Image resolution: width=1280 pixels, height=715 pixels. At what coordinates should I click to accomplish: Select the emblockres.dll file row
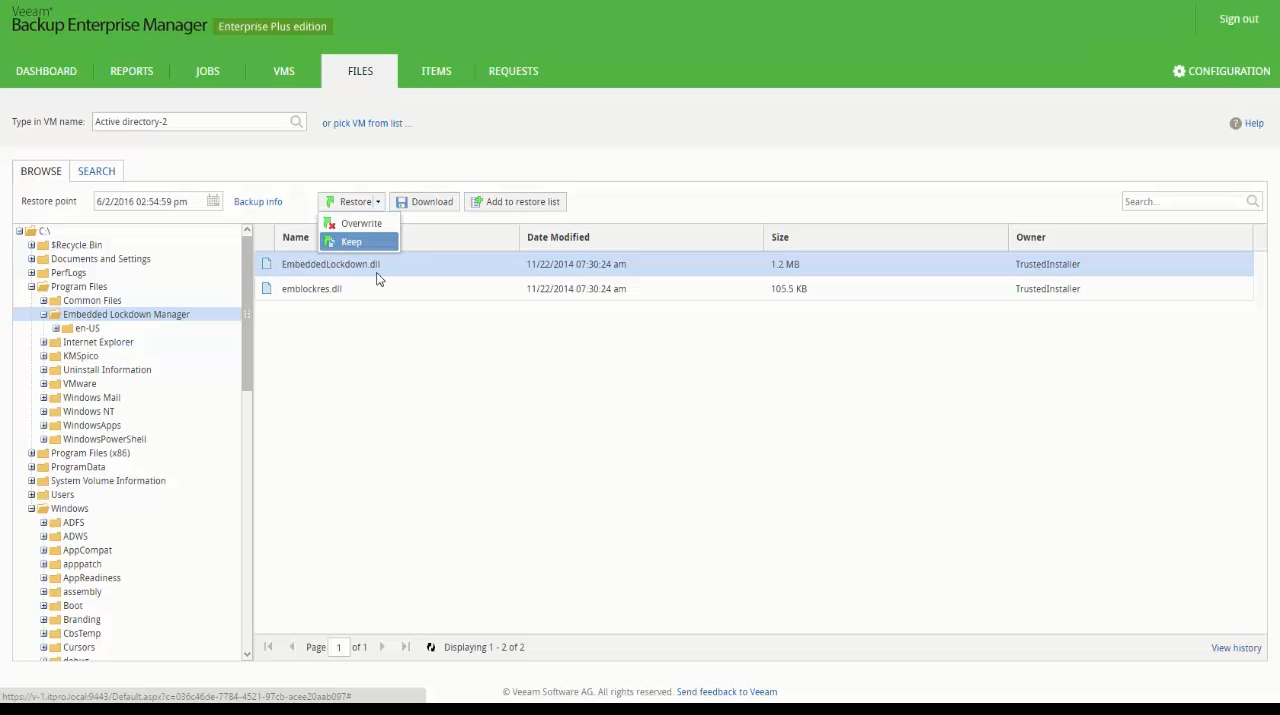tap(311, 289)
